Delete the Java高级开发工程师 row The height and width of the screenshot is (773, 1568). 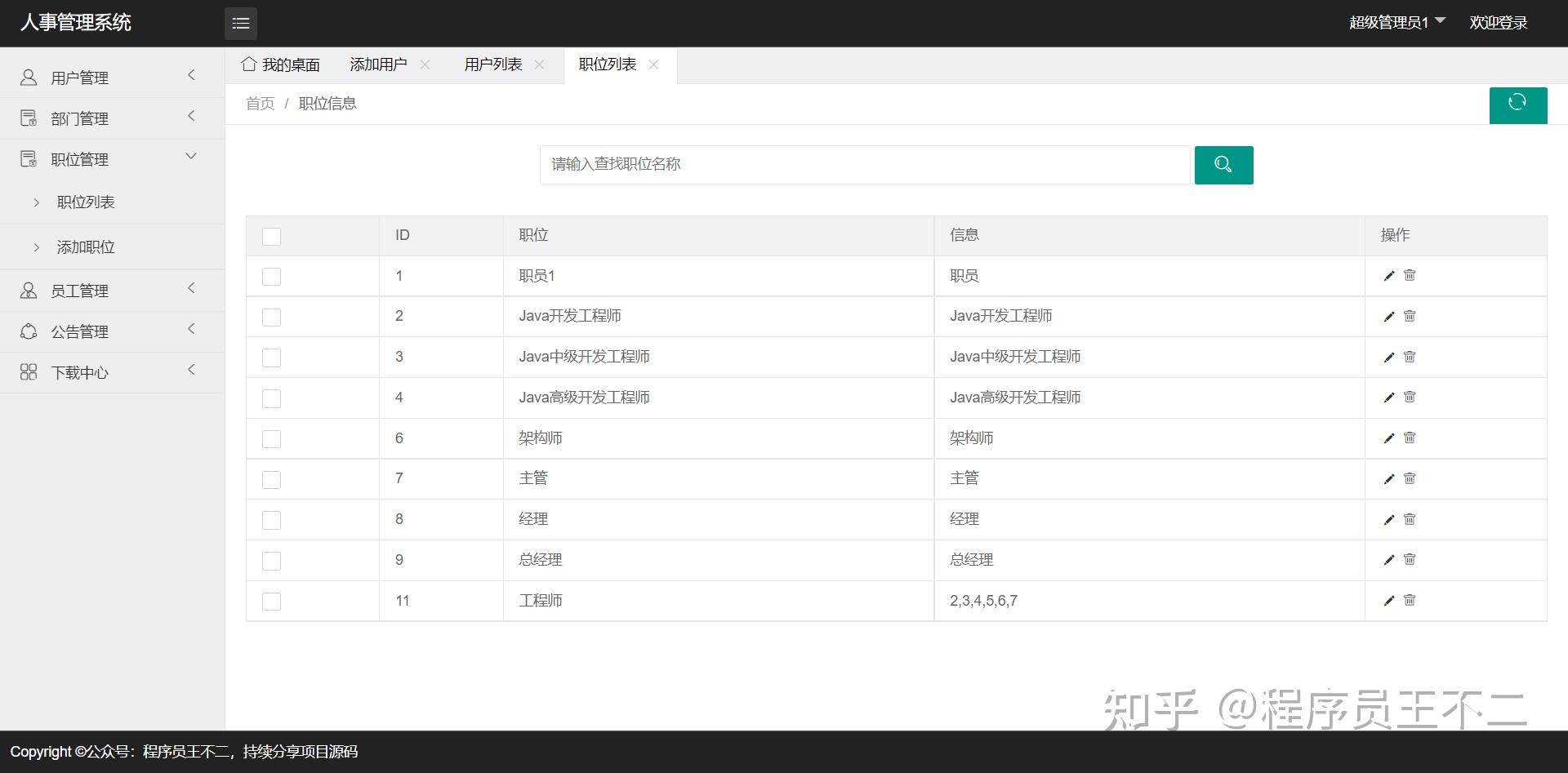[x=1410, y=397]
